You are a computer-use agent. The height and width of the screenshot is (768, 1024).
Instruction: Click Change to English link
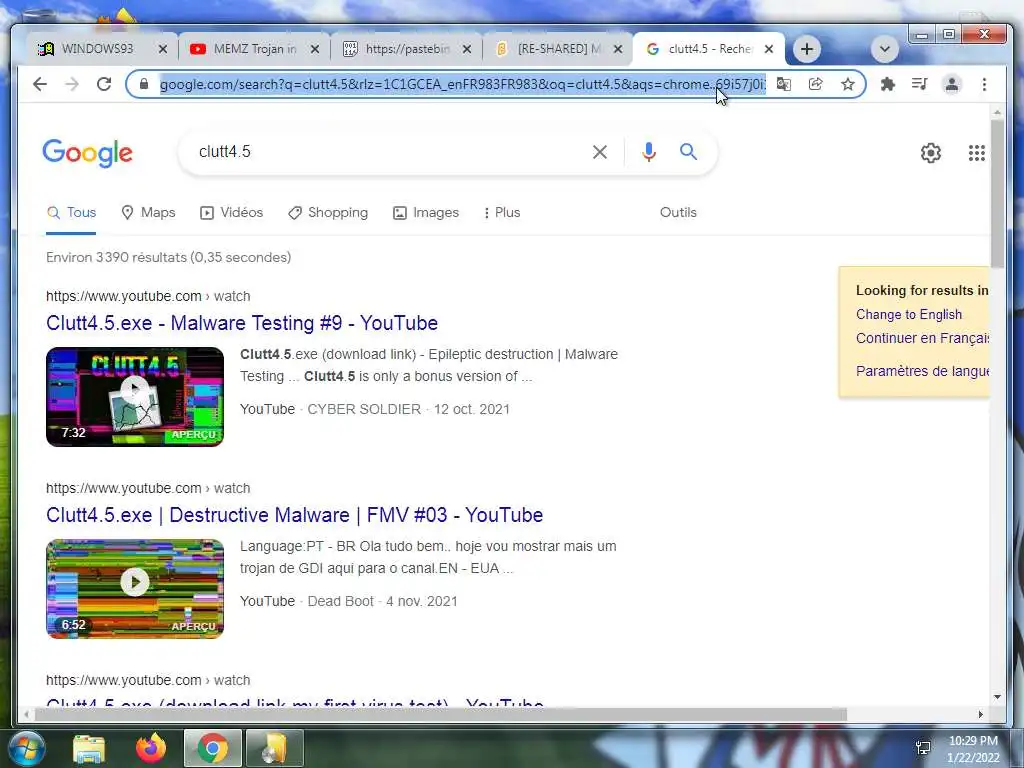[x=908, y=315]
